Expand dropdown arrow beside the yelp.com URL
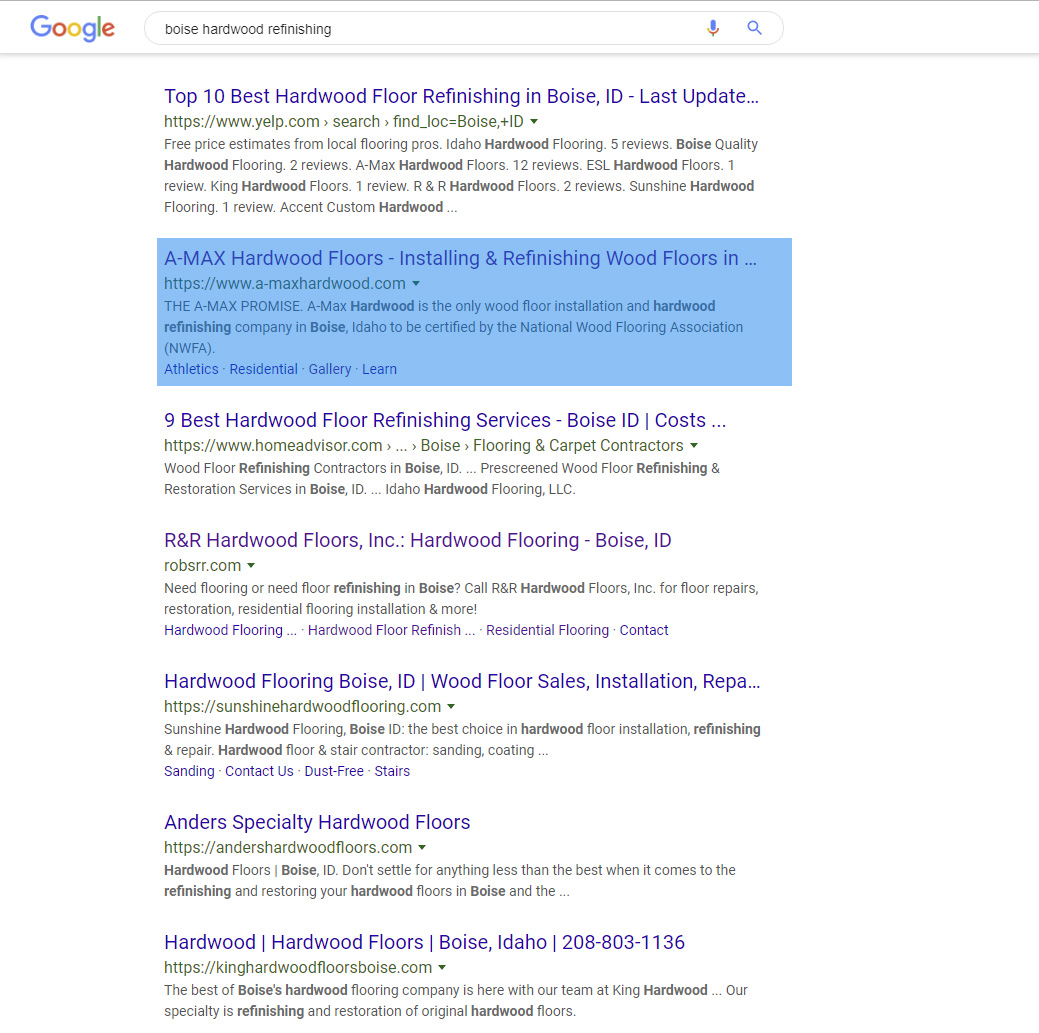 coord(534,121)
